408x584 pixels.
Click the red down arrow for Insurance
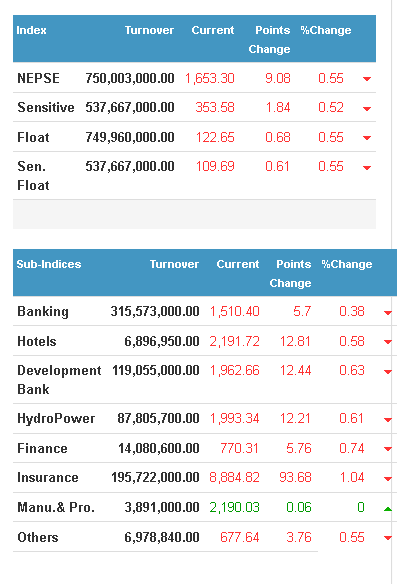[x=388, y=479]
